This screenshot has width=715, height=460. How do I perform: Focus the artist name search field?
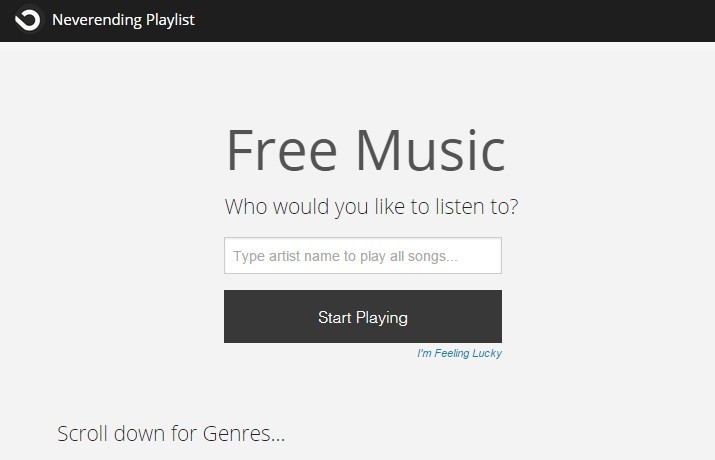pos(362,256)
